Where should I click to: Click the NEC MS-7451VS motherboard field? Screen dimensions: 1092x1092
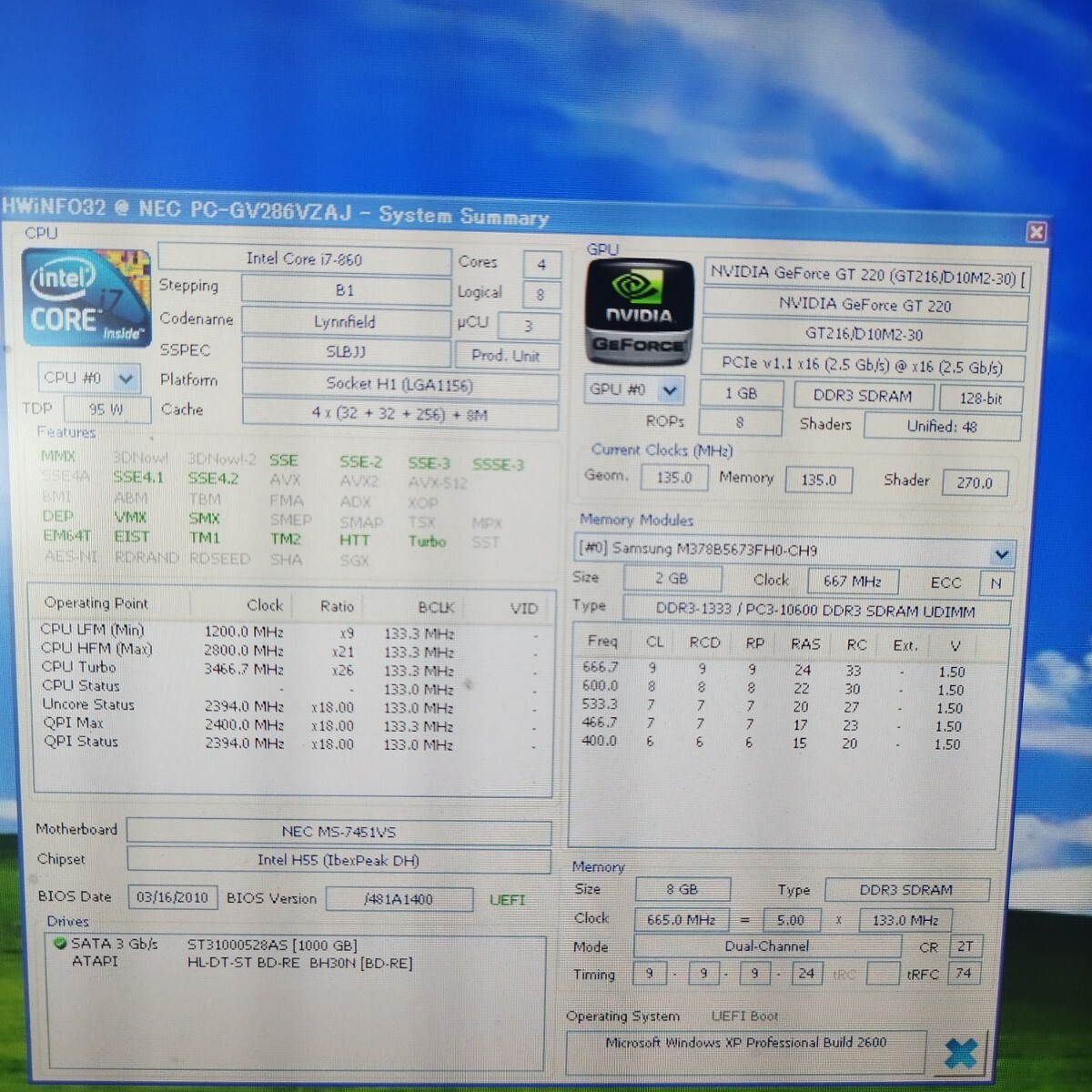tap(339, 832)
